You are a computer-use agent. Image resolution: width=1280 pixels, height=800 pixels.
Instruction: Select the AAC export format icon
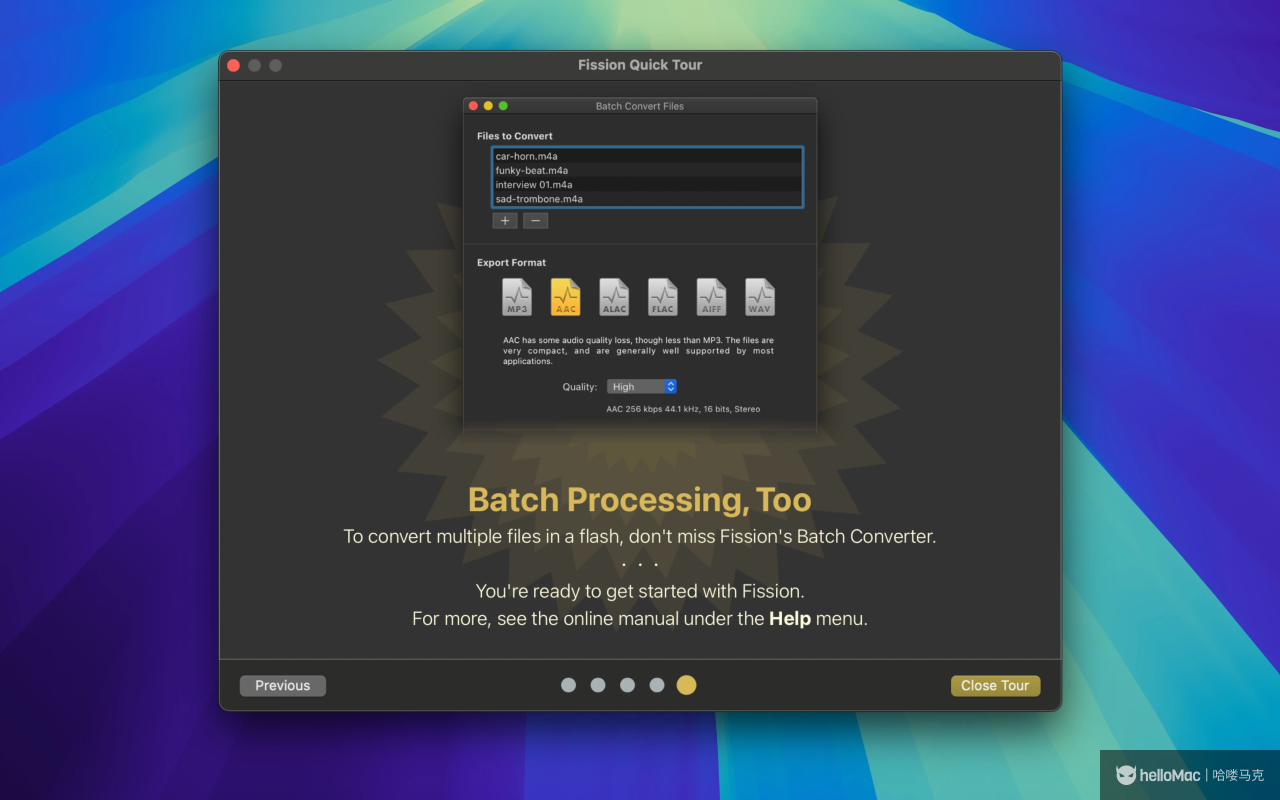pos(566,297)
